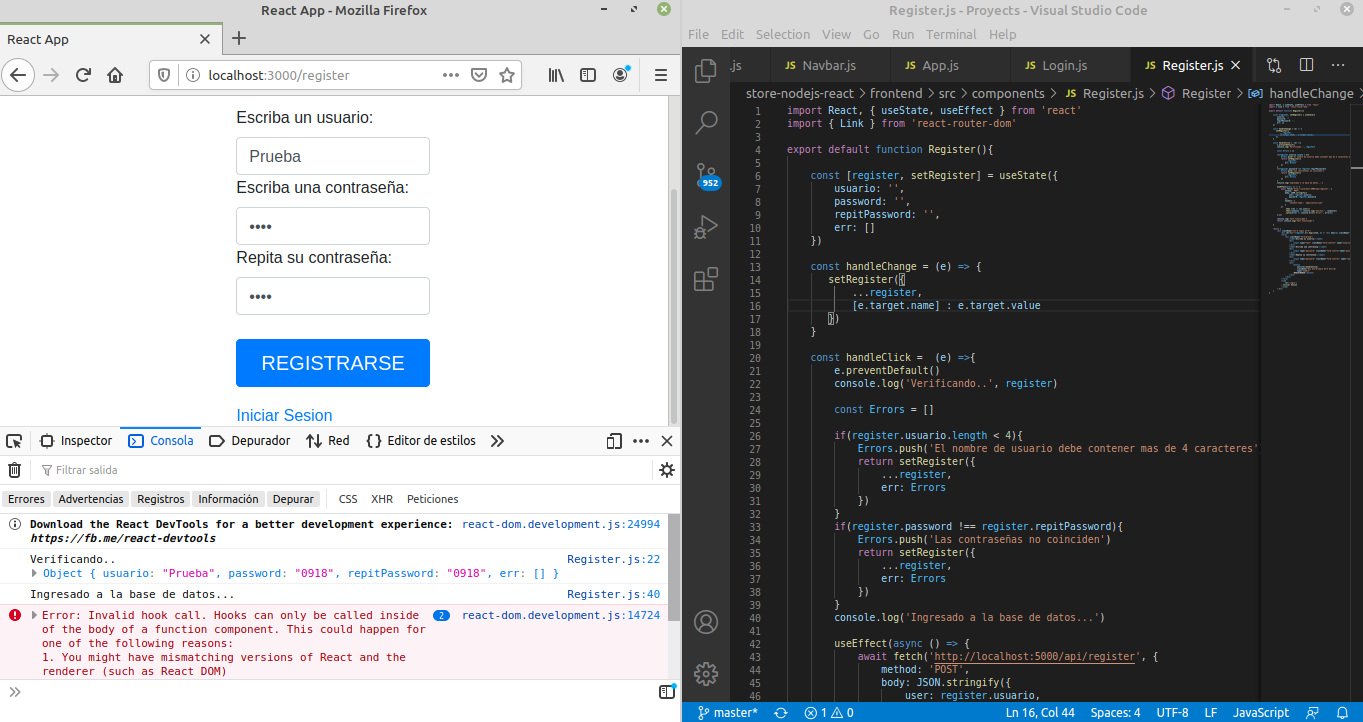Toggle responsive design mode icon
This screenshot has width=1363, height=722.
coord(614,441)
